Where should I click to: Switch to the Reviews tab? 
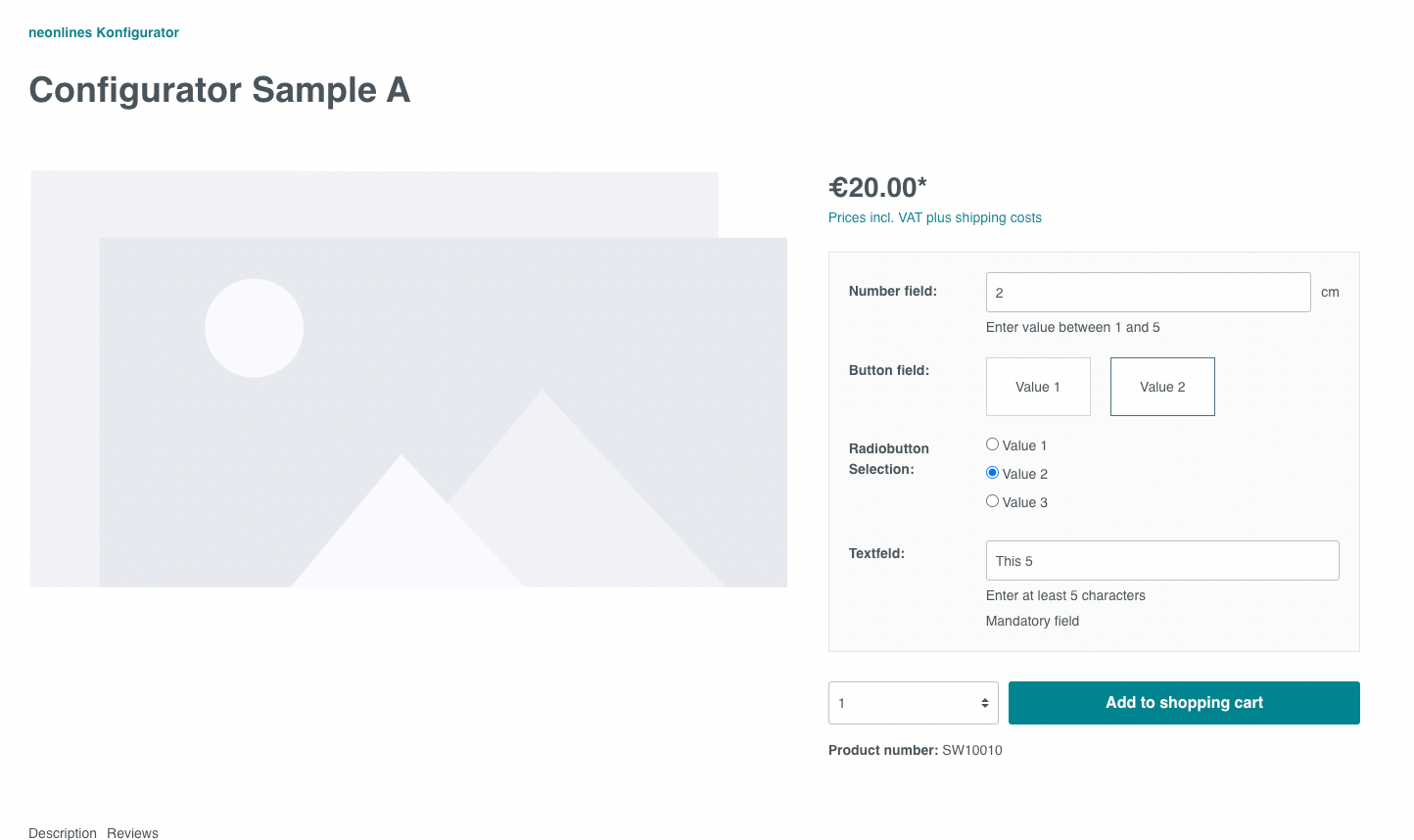[x=132, y=833]
